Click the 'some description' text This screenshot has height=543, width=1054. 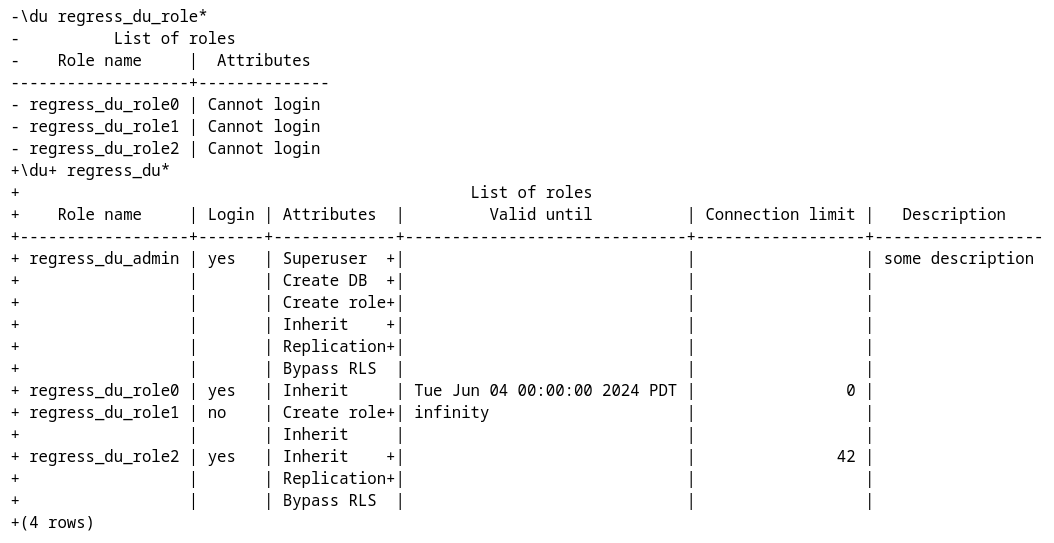click(x=958, y=258)
